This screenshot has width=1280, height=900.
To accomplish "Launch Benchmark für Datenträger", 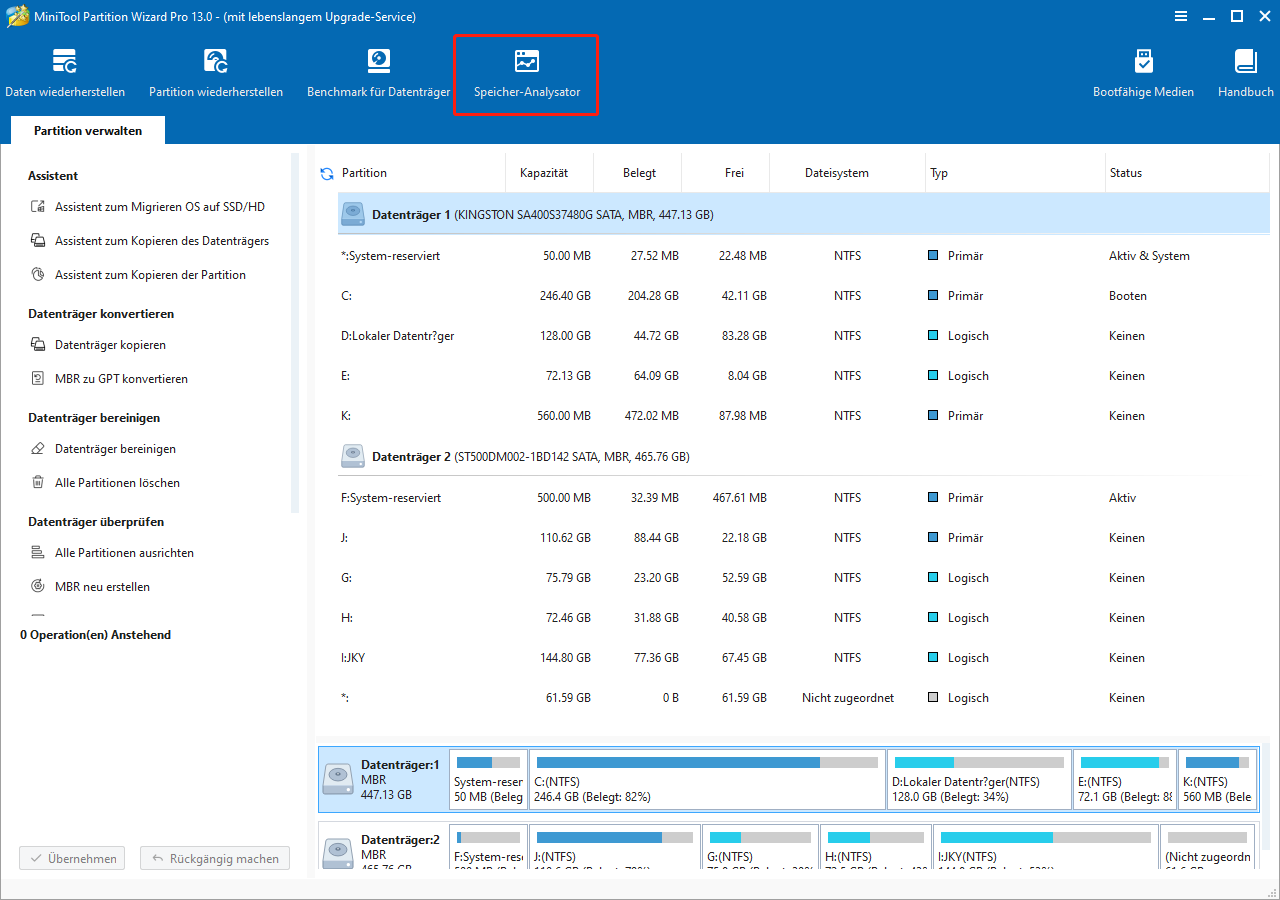I will 378,70.
